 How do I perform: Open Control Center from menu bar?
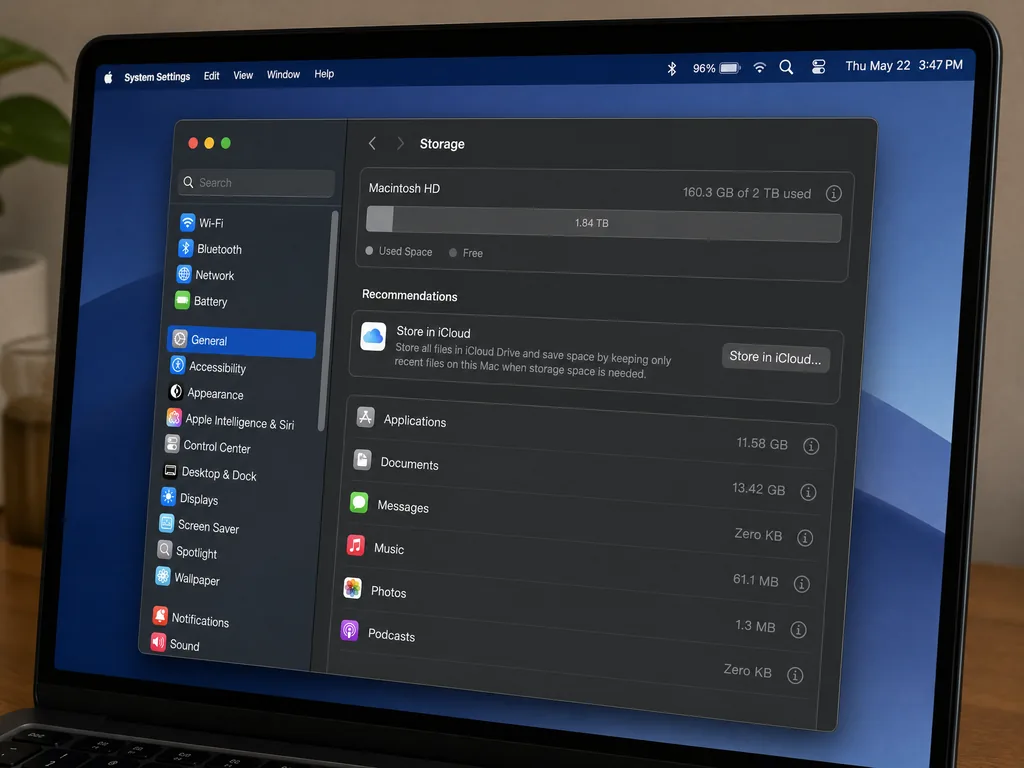818,67
